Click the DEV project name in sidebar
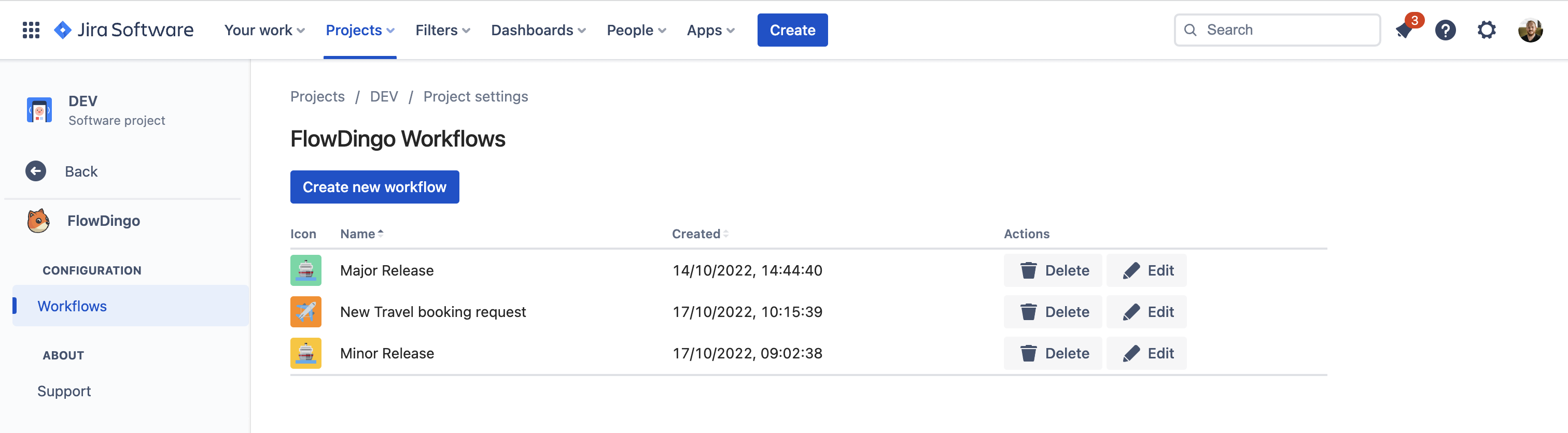 [83, 101]
